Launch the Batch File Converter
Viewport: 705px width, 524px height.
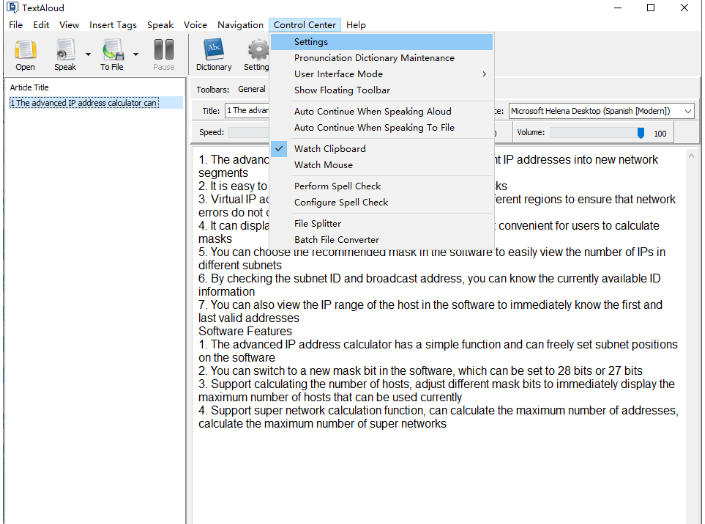[x=336, y=240]
